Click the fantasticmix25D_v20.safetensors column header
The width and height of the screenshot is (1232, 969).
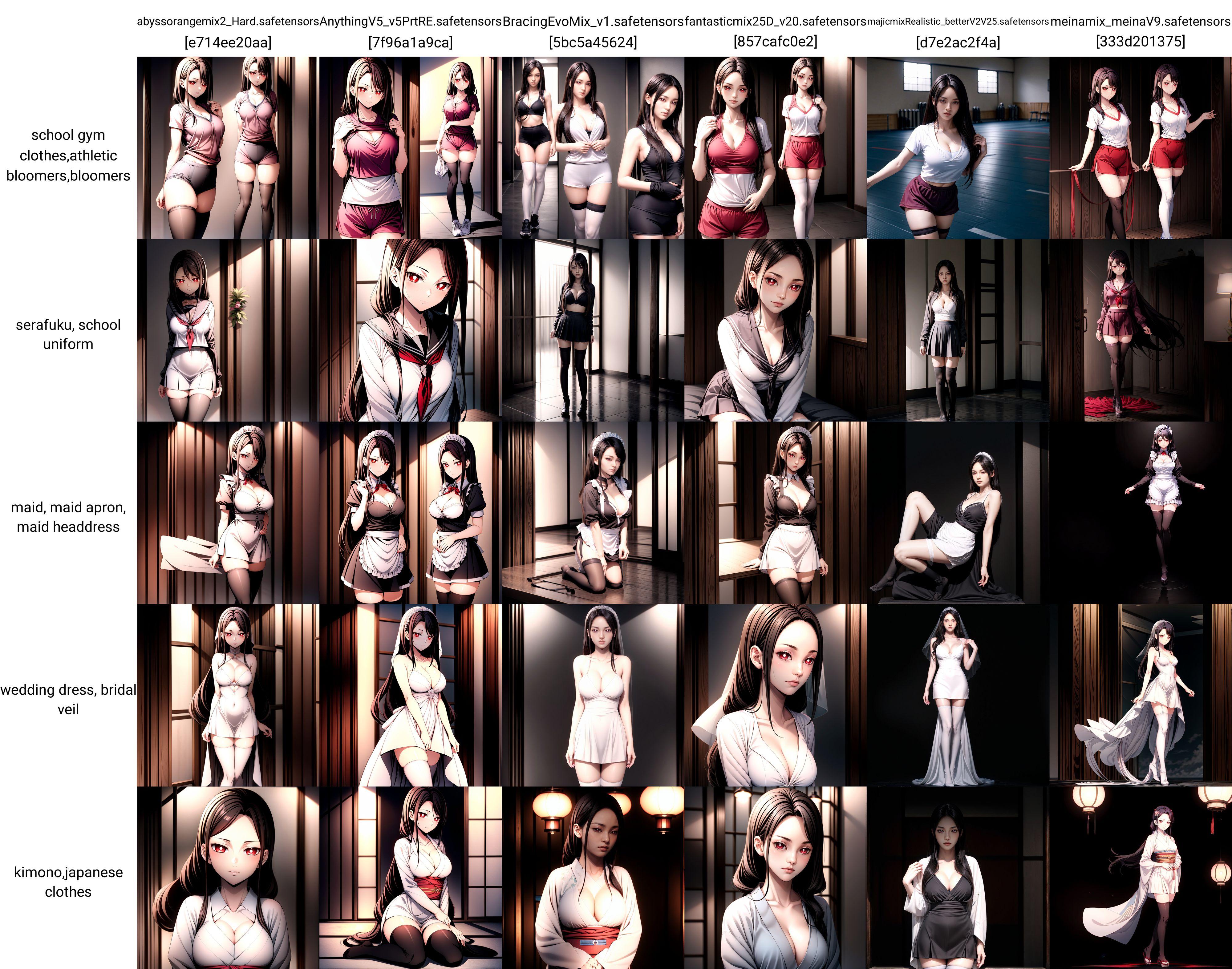tap(775, 22)
